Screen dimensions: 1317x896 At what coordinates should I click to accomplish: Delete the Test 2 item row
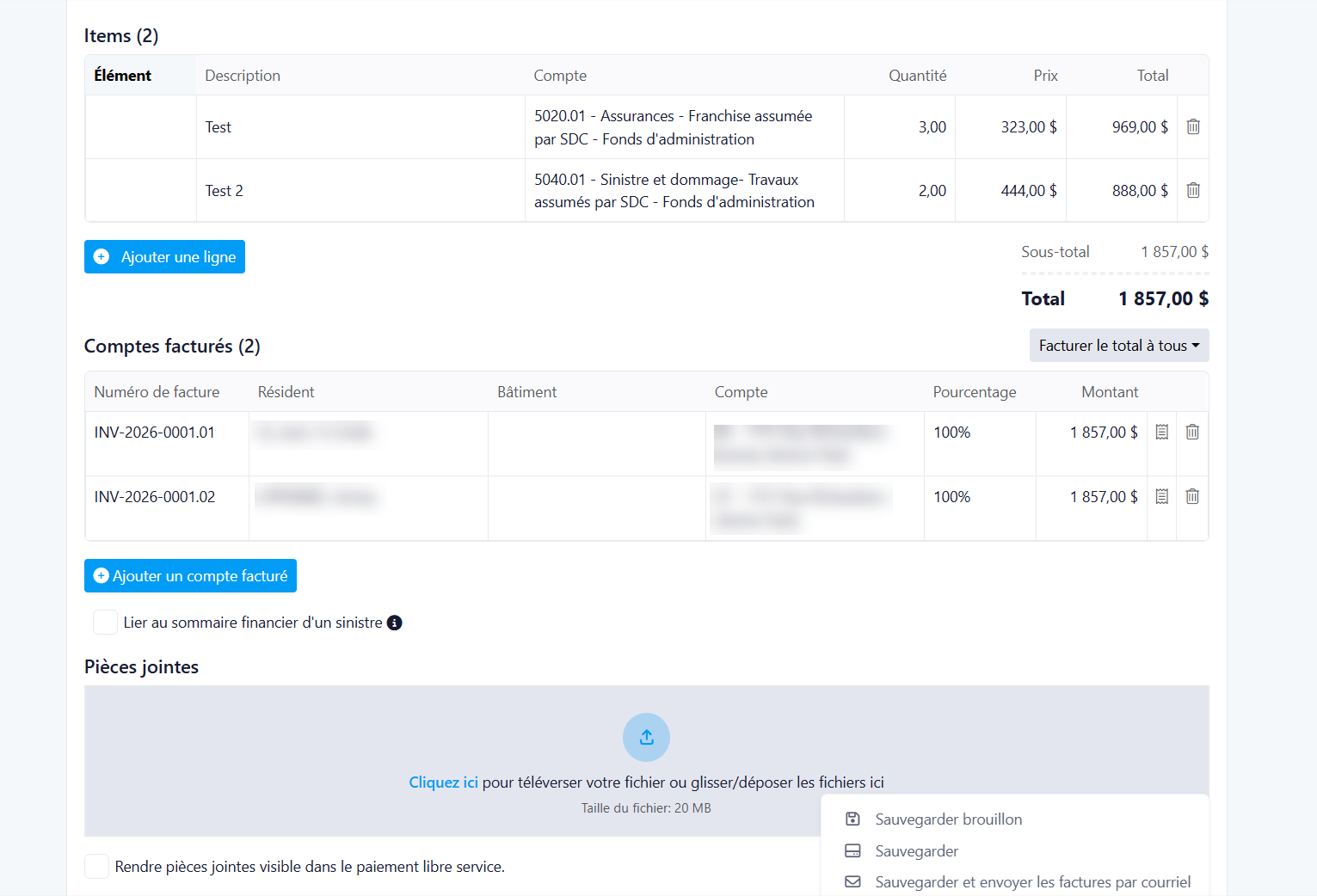coord(1193,190)
